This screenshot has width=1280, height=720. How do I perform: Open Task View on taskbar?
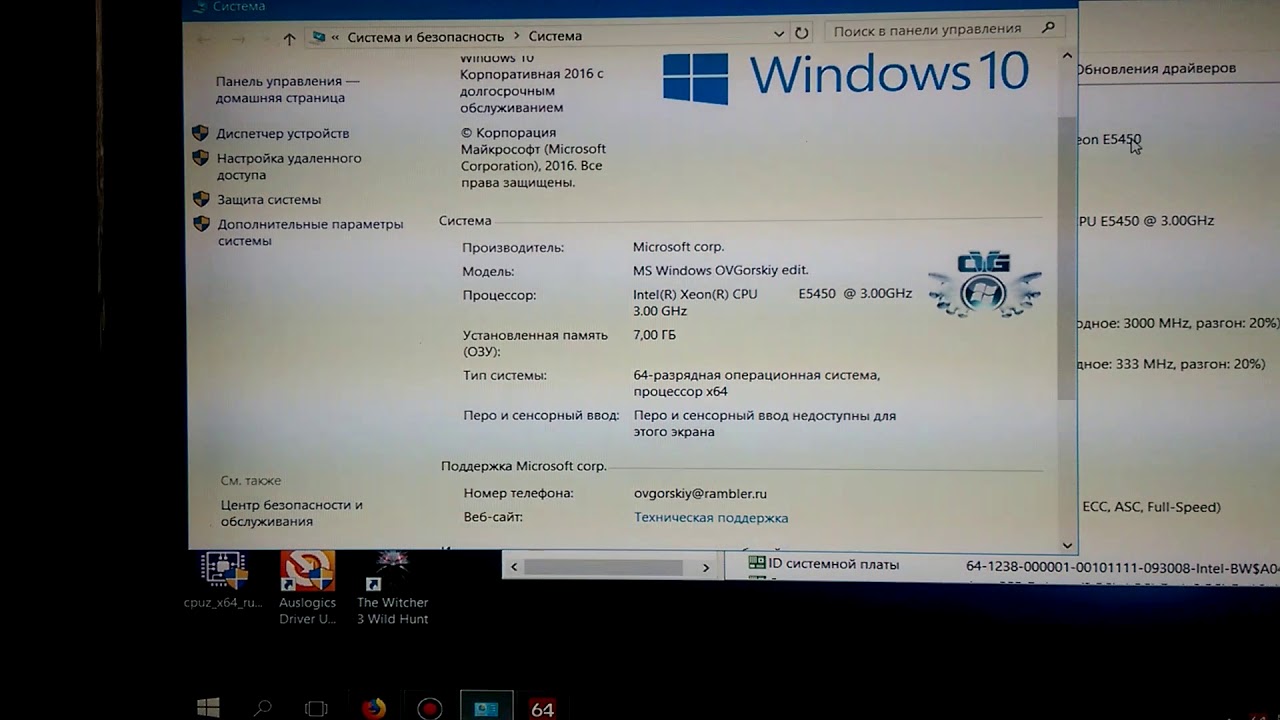(x=316, y=708)
